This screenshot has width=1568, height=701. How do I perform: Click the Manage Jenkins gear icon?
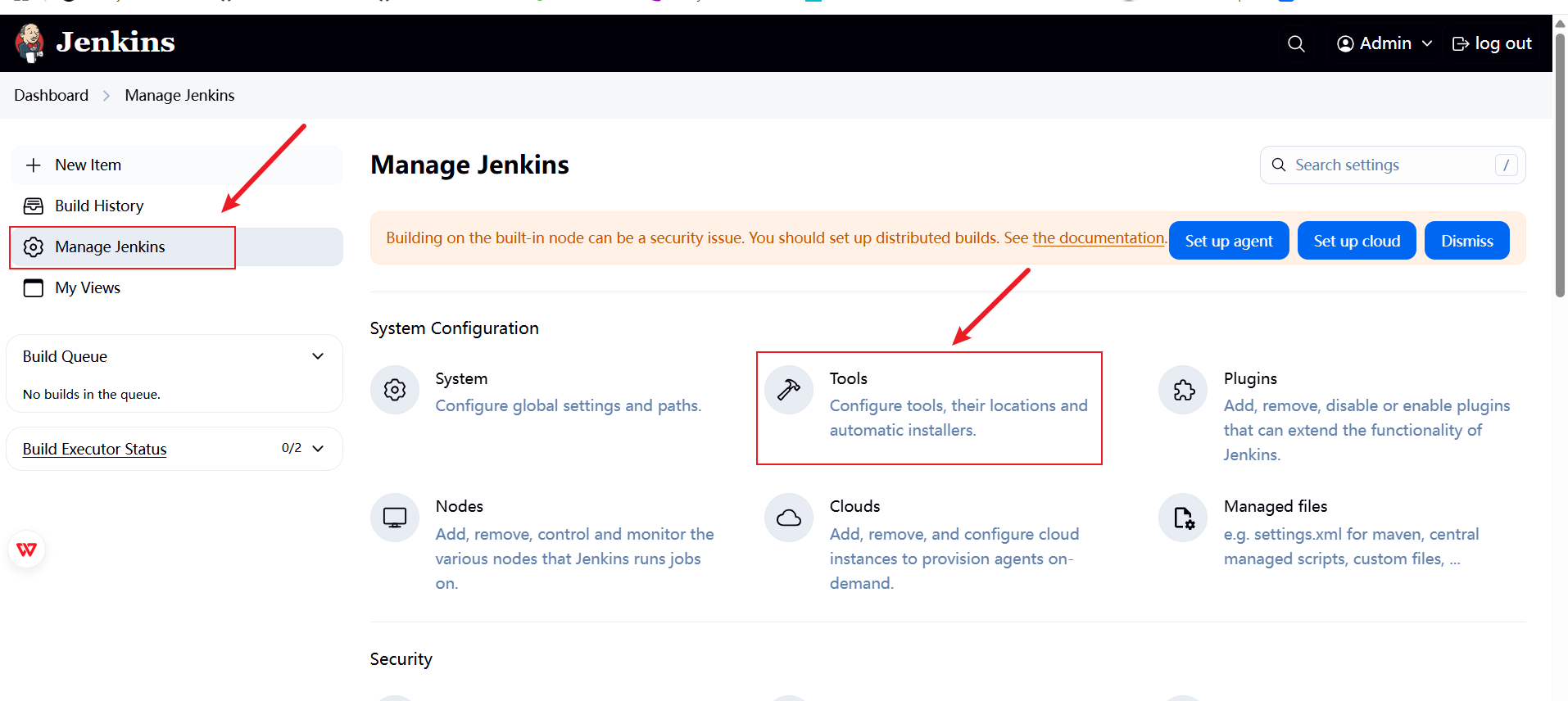(34, 246)
